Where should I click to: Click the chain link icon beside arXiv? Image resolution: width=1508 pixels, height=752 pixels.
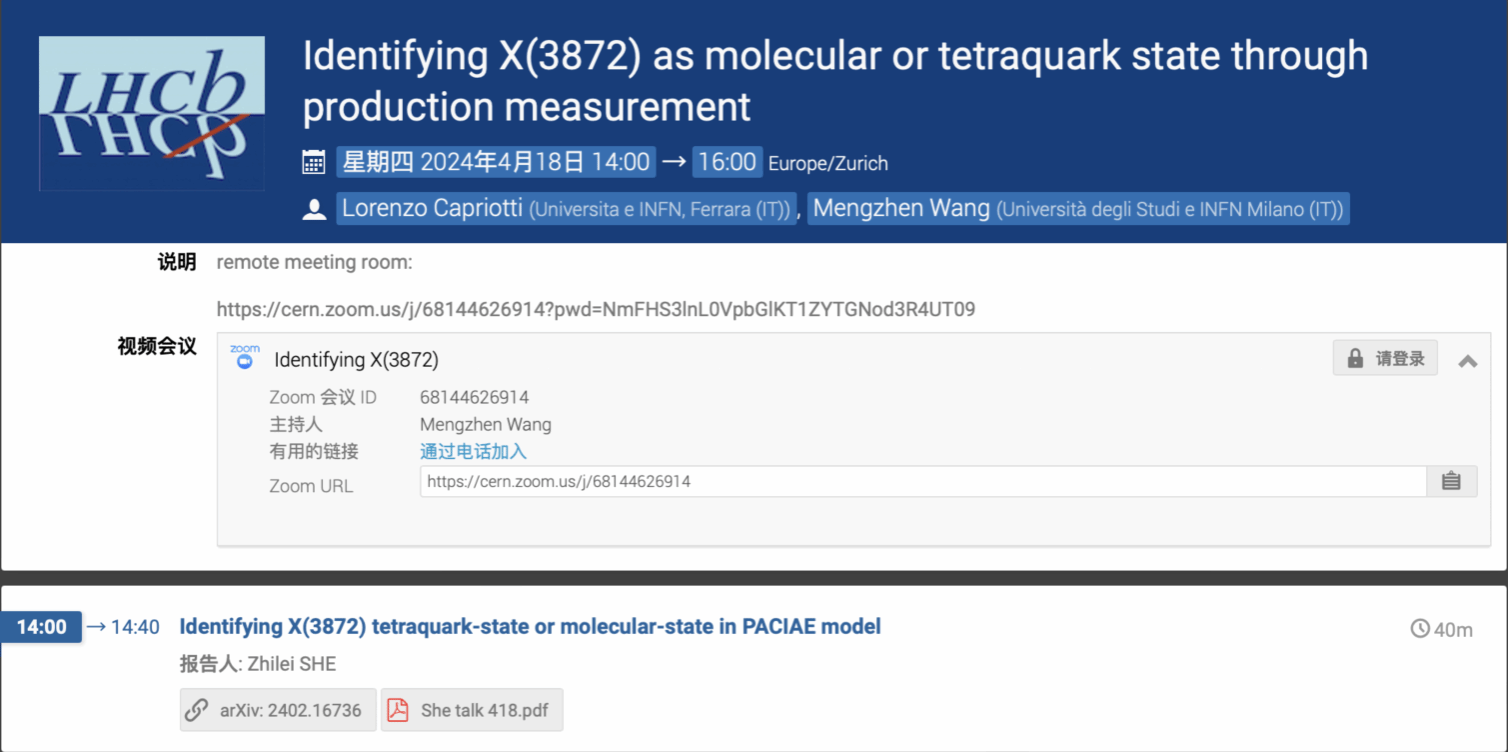[197, 710]
